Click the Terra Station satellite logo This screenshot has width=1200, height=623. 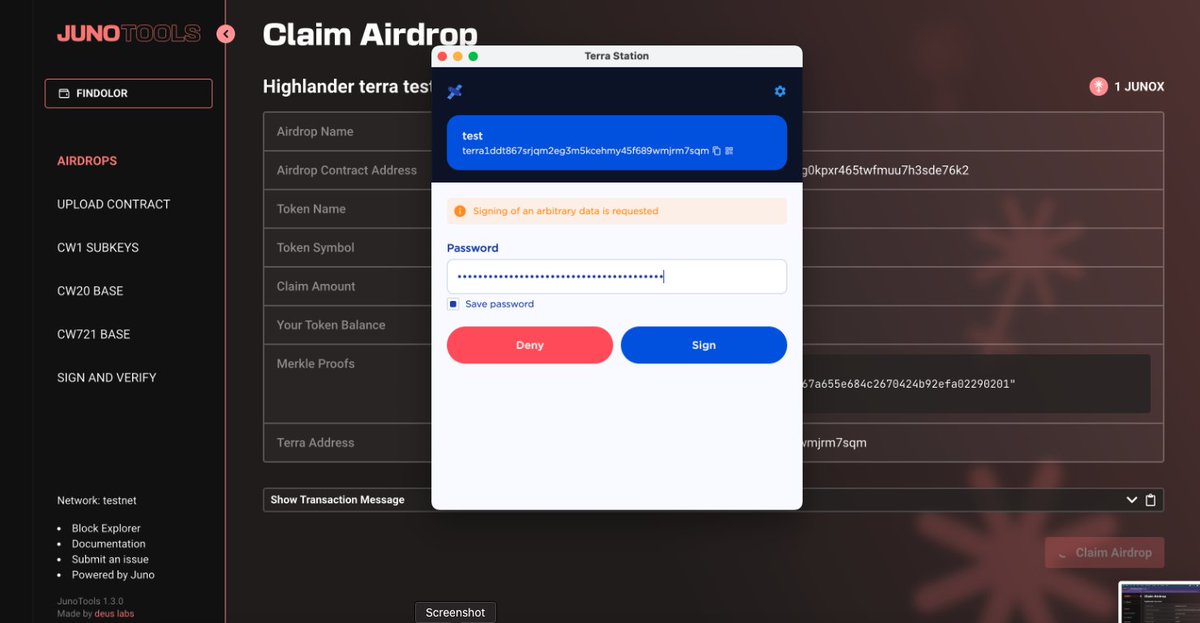455,92
